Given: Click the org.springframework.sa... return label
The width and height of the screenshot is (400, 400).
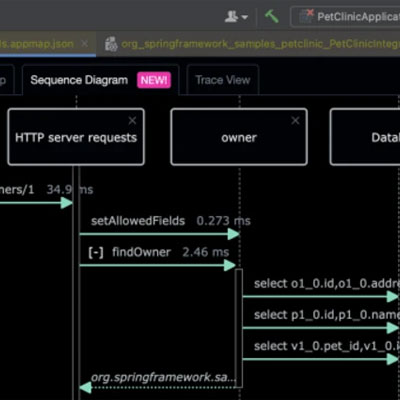Looking at the screenshot, I should tap(164, 377).
